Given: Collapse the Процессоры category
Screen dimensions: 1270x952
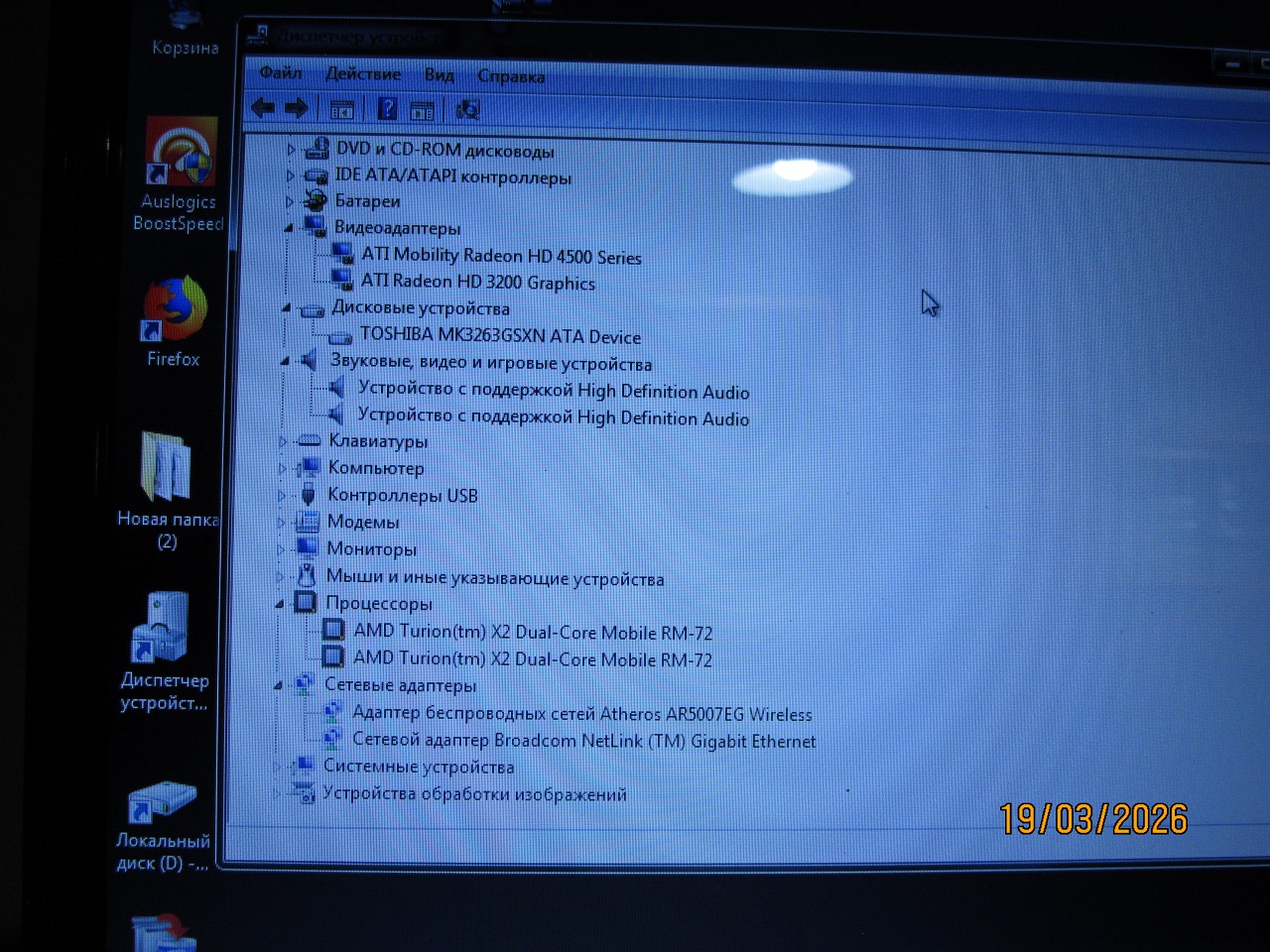Looking at the screenshot, I should click(281, 603).
